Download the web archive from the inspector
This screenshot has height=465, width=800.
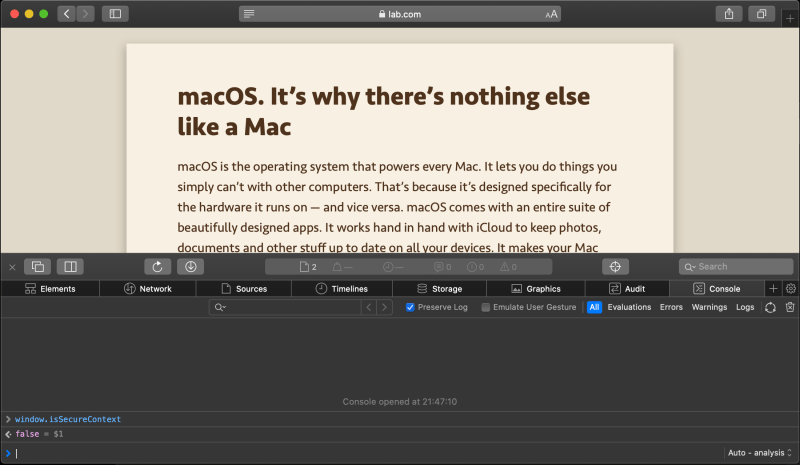point(190,266)
